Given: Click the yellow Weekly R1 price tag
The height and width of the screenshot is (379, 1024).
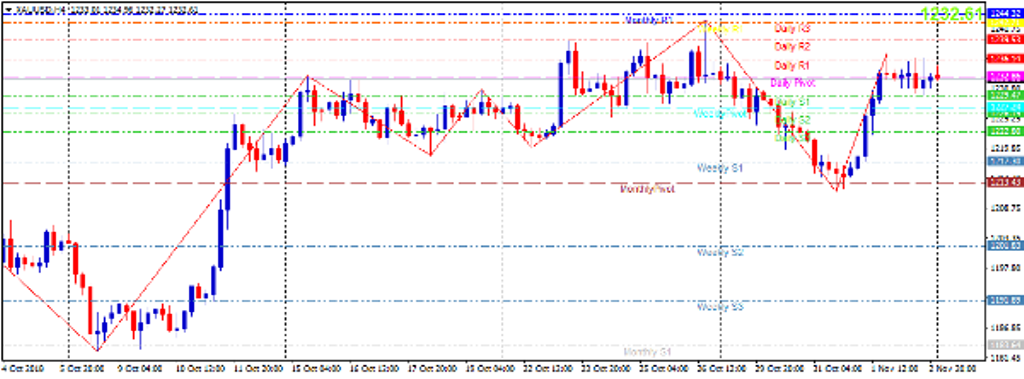Looking at the screenshot, I should (1005, 23).
